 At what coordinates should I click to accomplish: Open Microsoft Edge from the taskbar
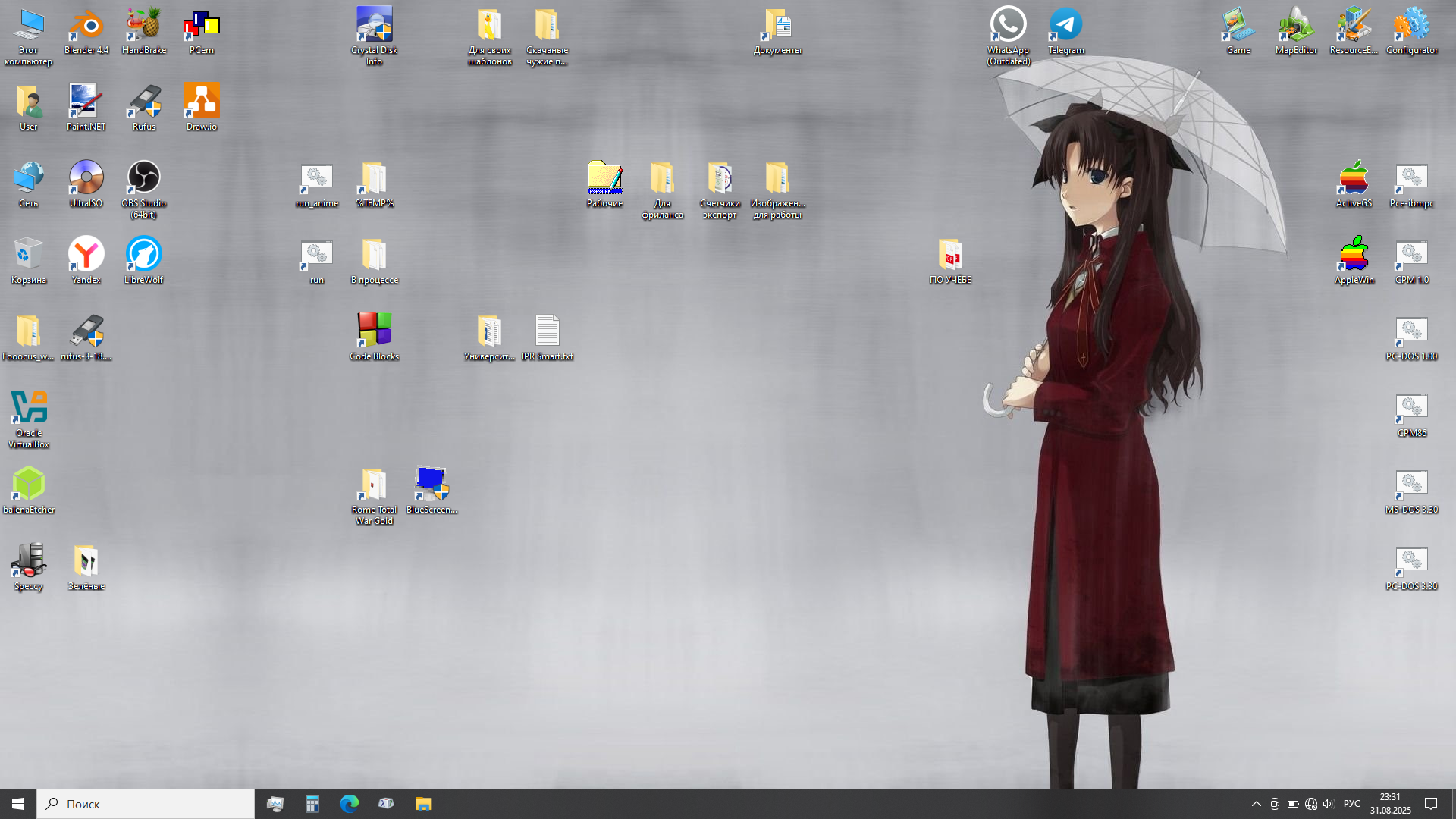pyautogui.click(x=349, y=804)
